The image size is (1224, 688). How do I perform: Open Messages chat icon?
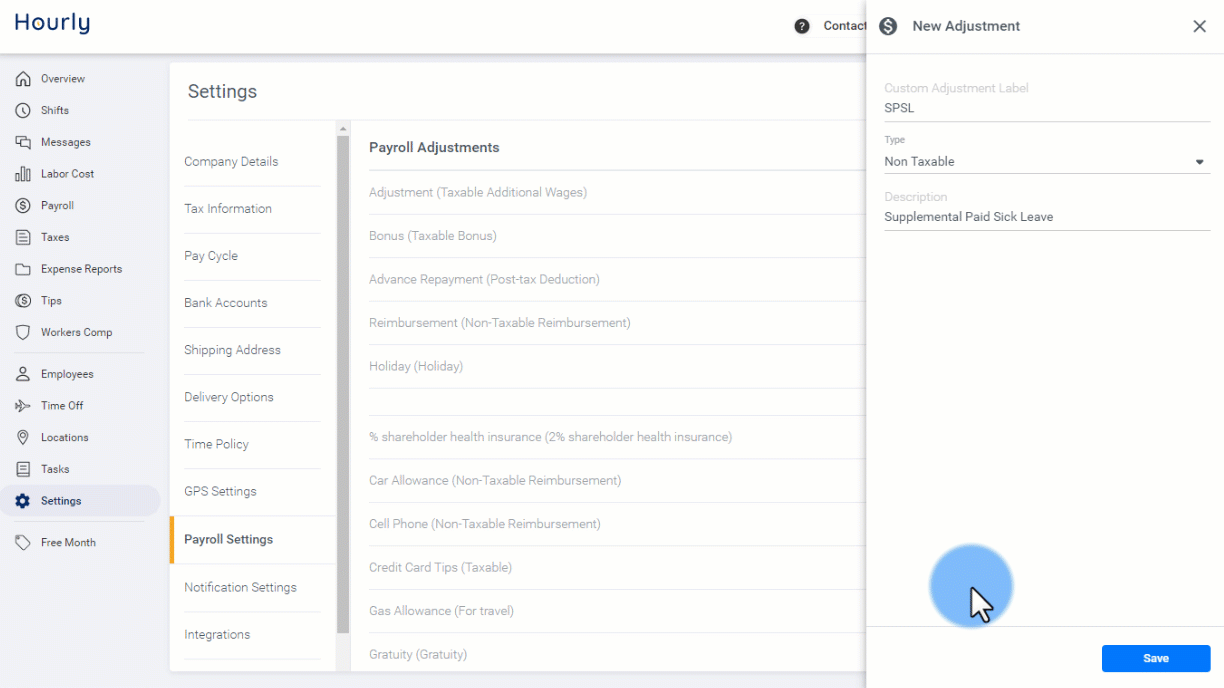tap(23, 143)
